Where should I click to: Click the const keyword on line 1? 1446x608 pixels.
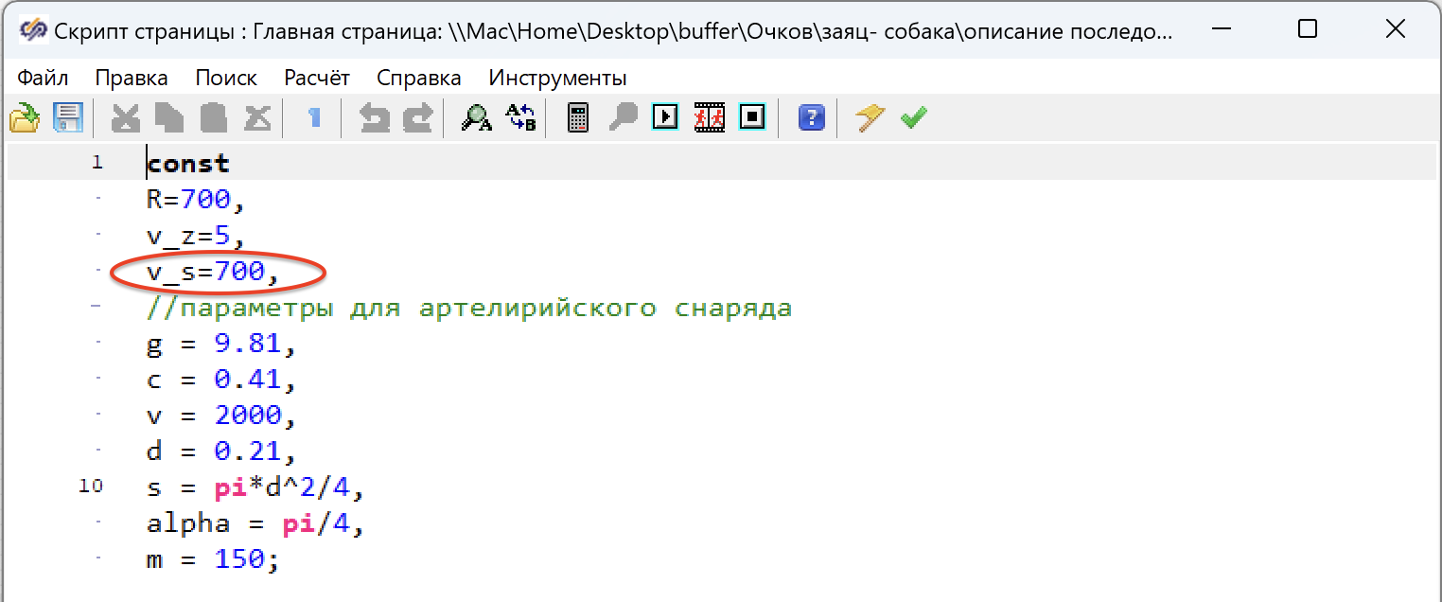[188, 163]
